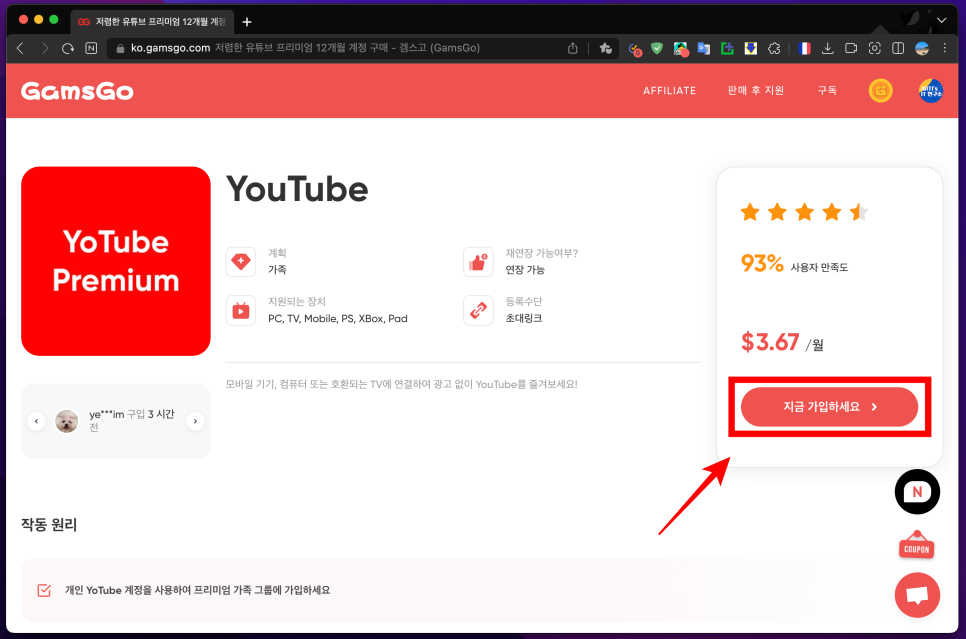Click the video camera toolbar icon
Image resolution: width=966 pixels, height=639 pixels.
click(851, 48)
